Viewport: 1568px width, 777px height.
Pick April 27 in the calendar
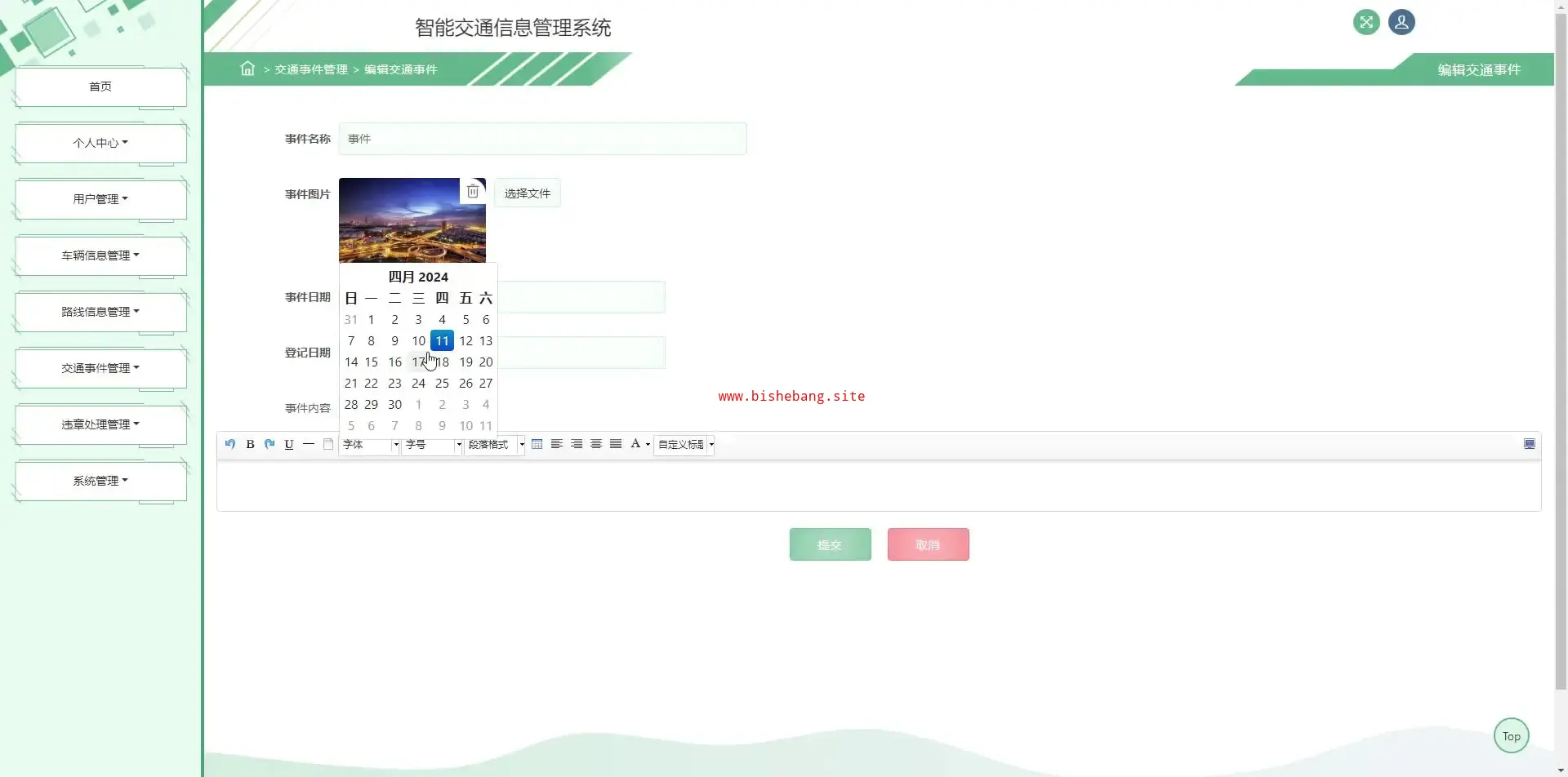(x=486, y=383)
